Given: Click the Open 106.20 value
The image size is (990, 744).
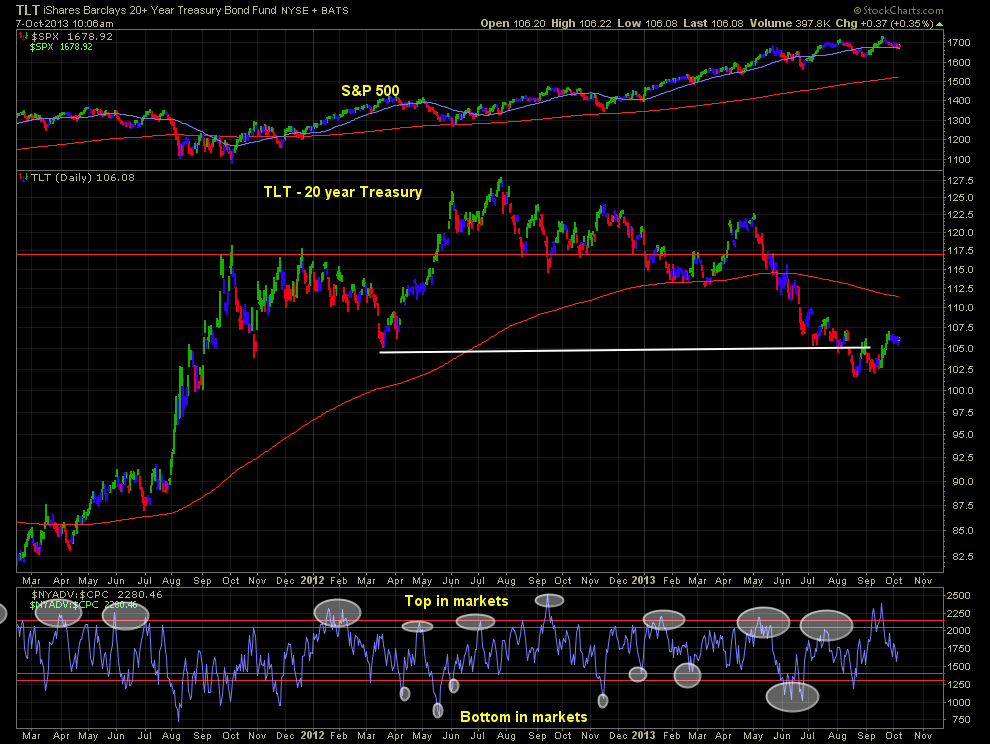Looking at the screenshot, I should (x=513, y=23).
